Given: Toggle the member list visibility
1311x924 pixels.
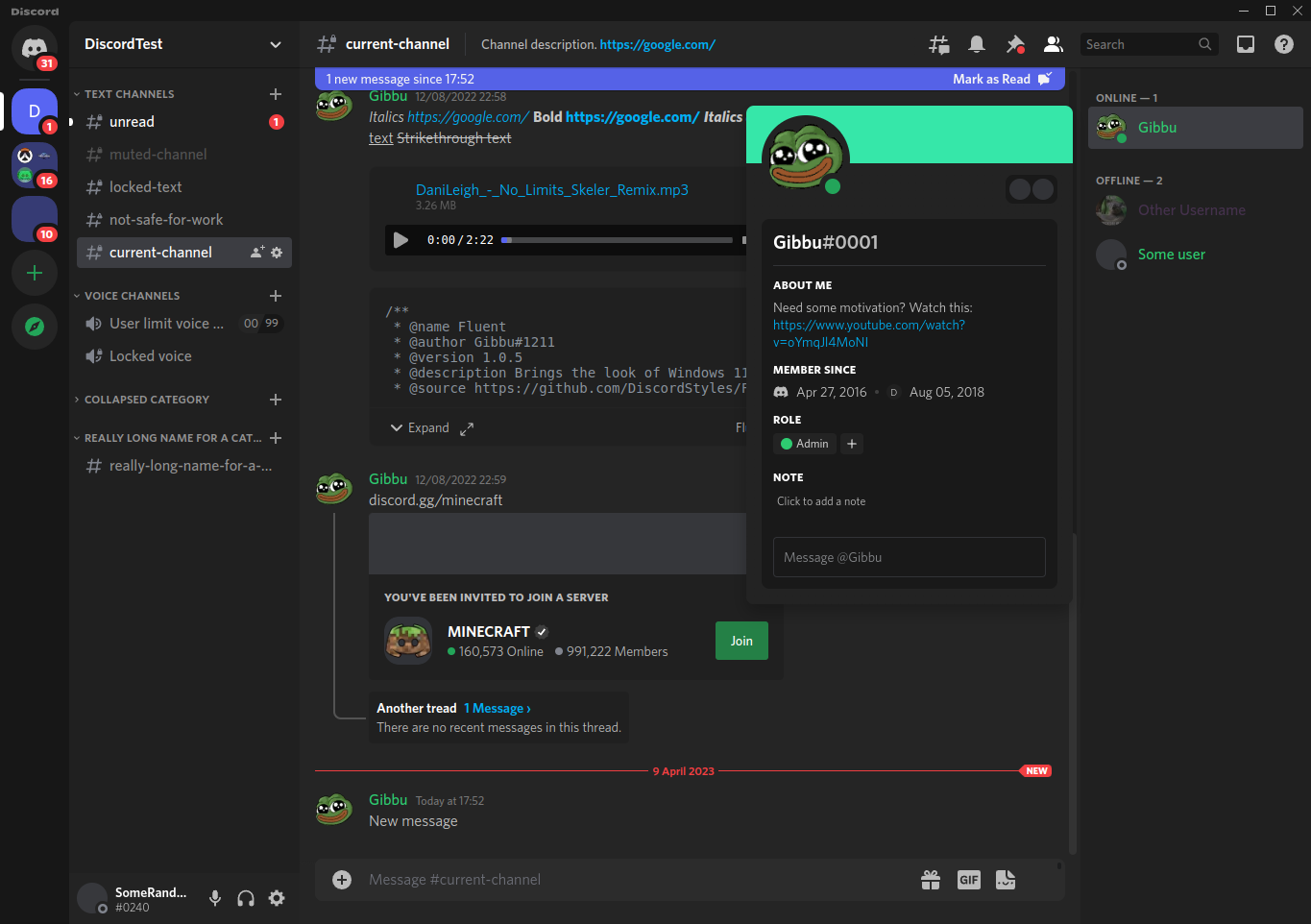Looking at the screenshot, I should 1053,44.
